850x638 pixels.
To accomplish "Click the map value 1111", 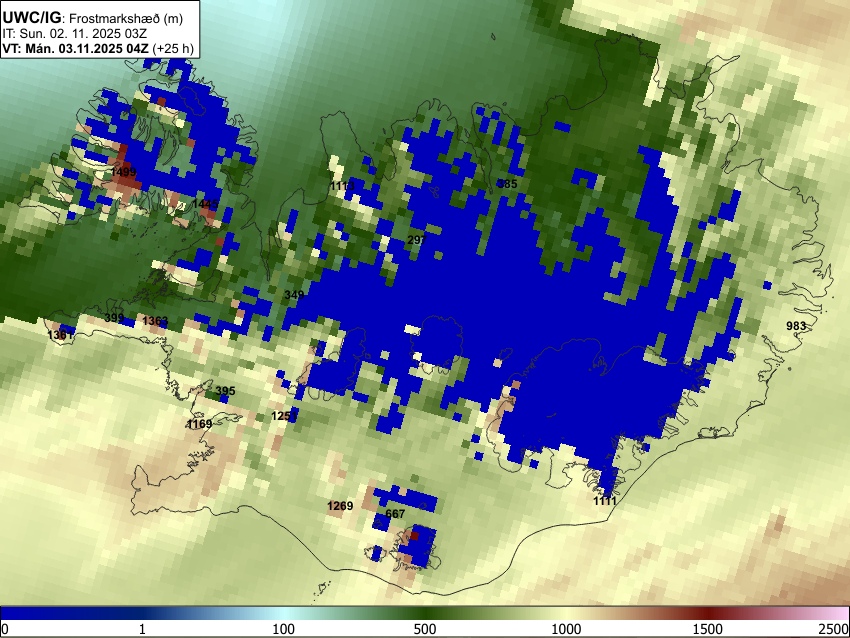I will 605,501.
